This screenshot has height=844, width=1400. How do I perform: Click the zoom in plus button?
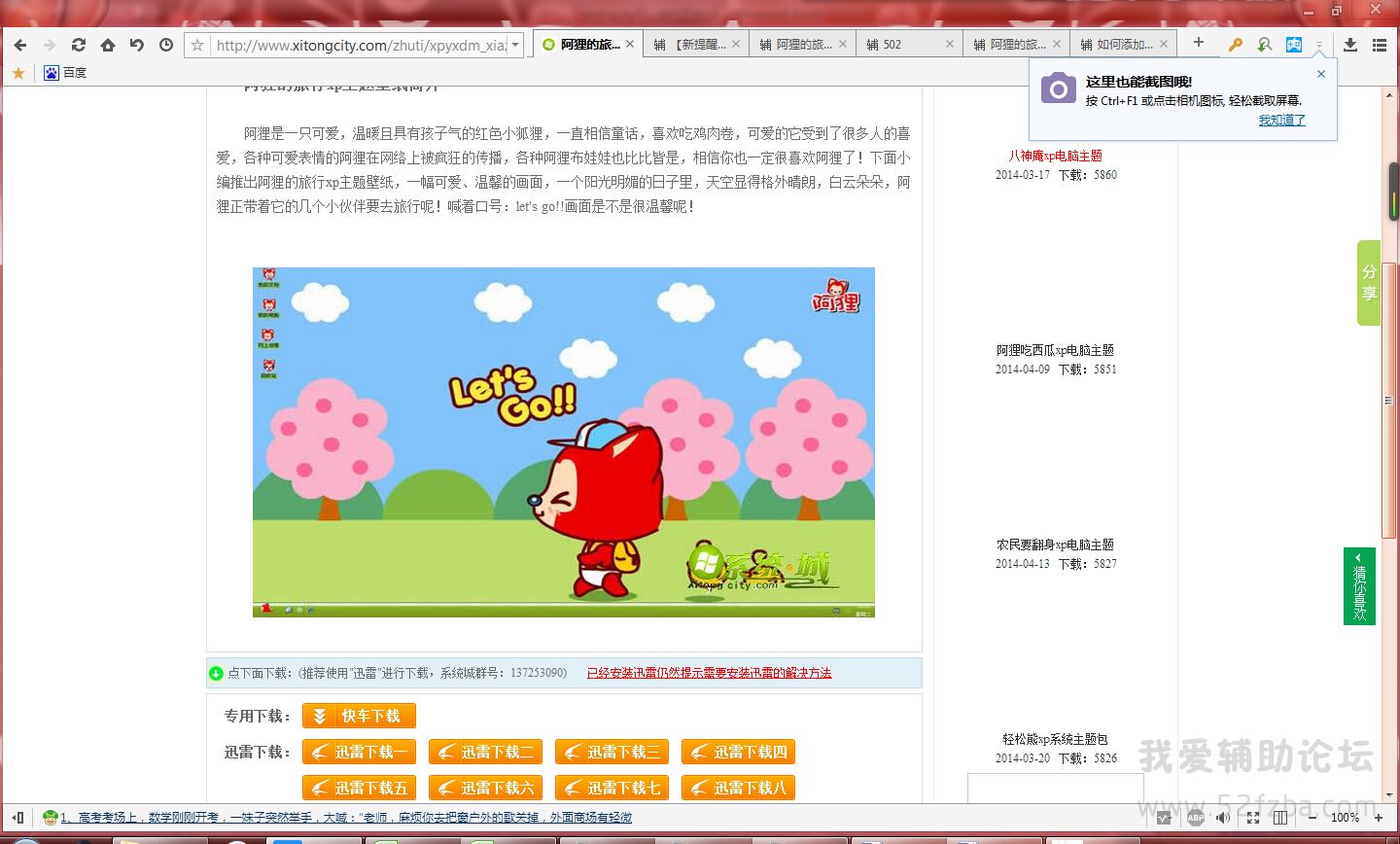[x=1378, y=818]
